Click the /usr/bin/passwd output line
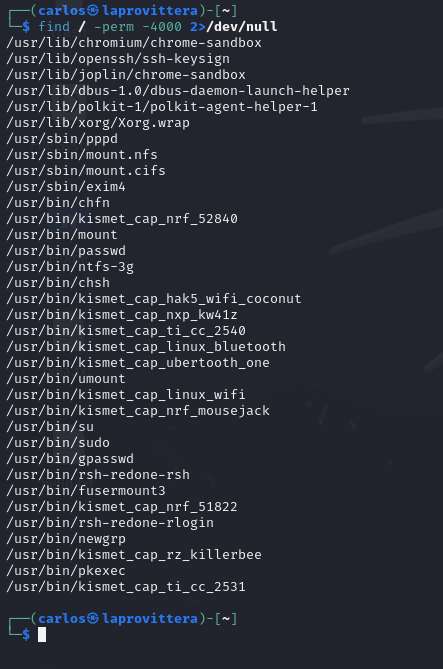This screenshot has width=443, height=669. click(66, 250)
